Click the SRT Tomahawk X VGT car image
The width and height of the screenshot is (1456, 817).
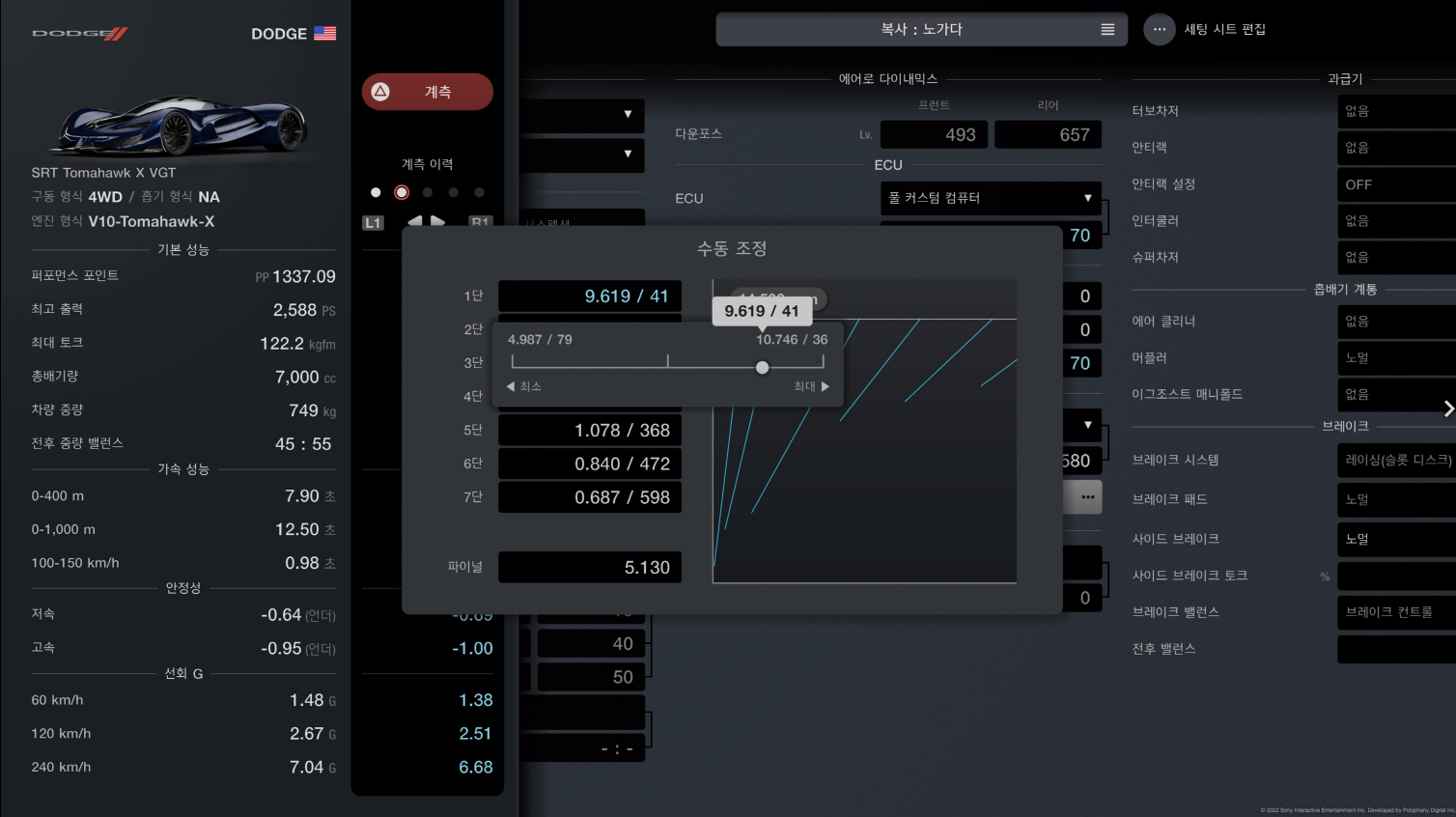[x=181, y=126]
